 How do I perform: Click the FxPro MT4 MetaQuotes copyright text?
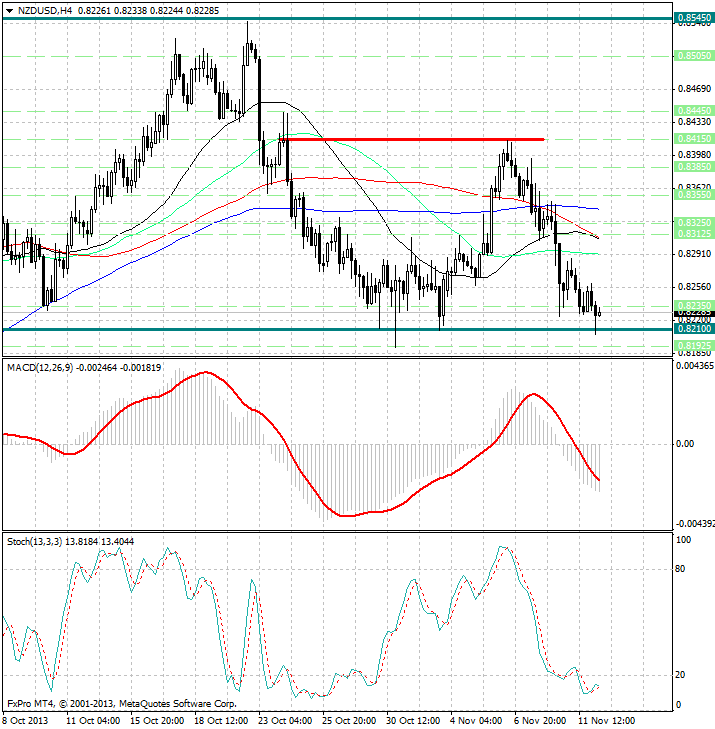[x=122, y=704]
